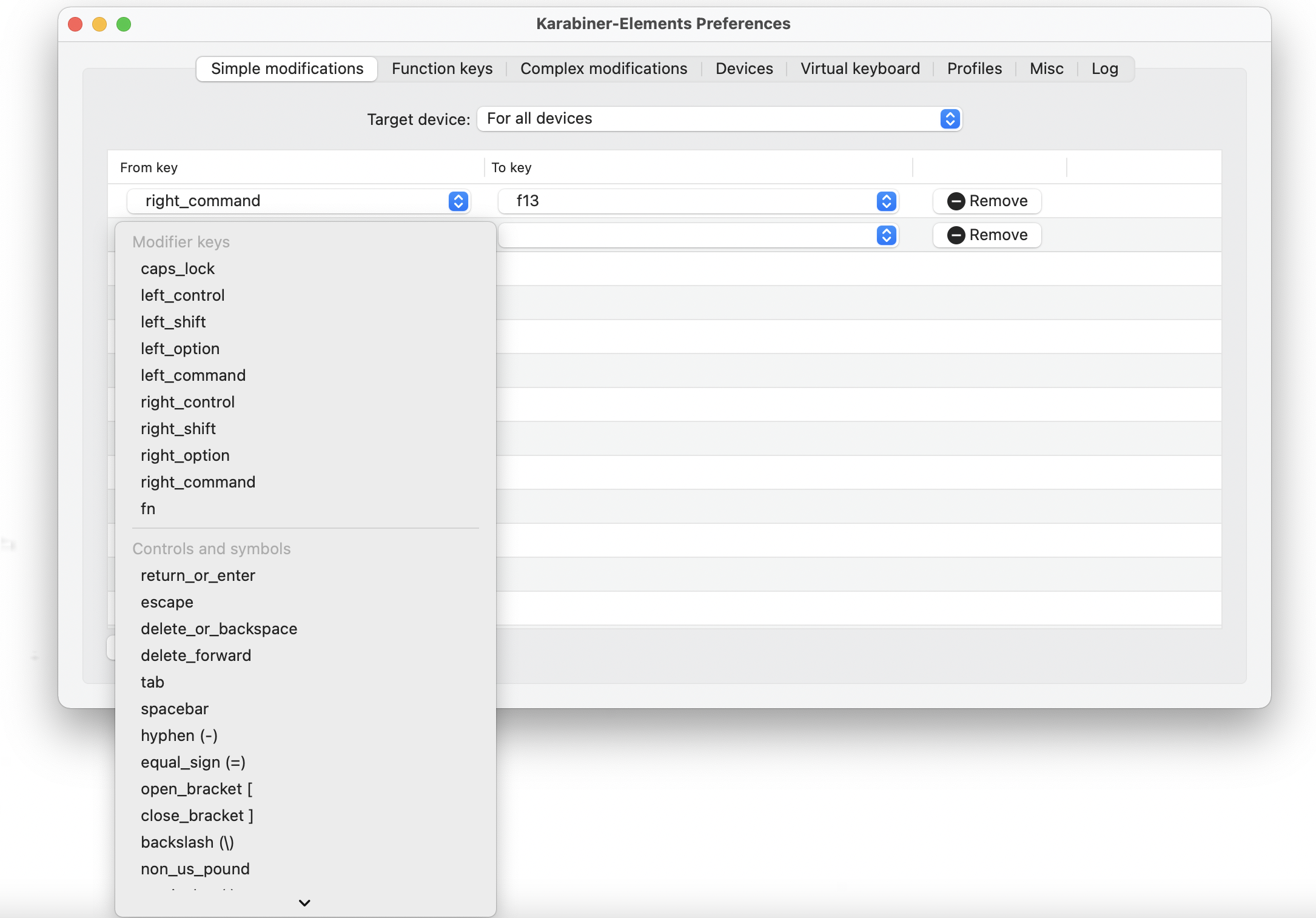Click the green zoom window button
The width and height of the screenshot is (1316, 918).
[124, 24]
